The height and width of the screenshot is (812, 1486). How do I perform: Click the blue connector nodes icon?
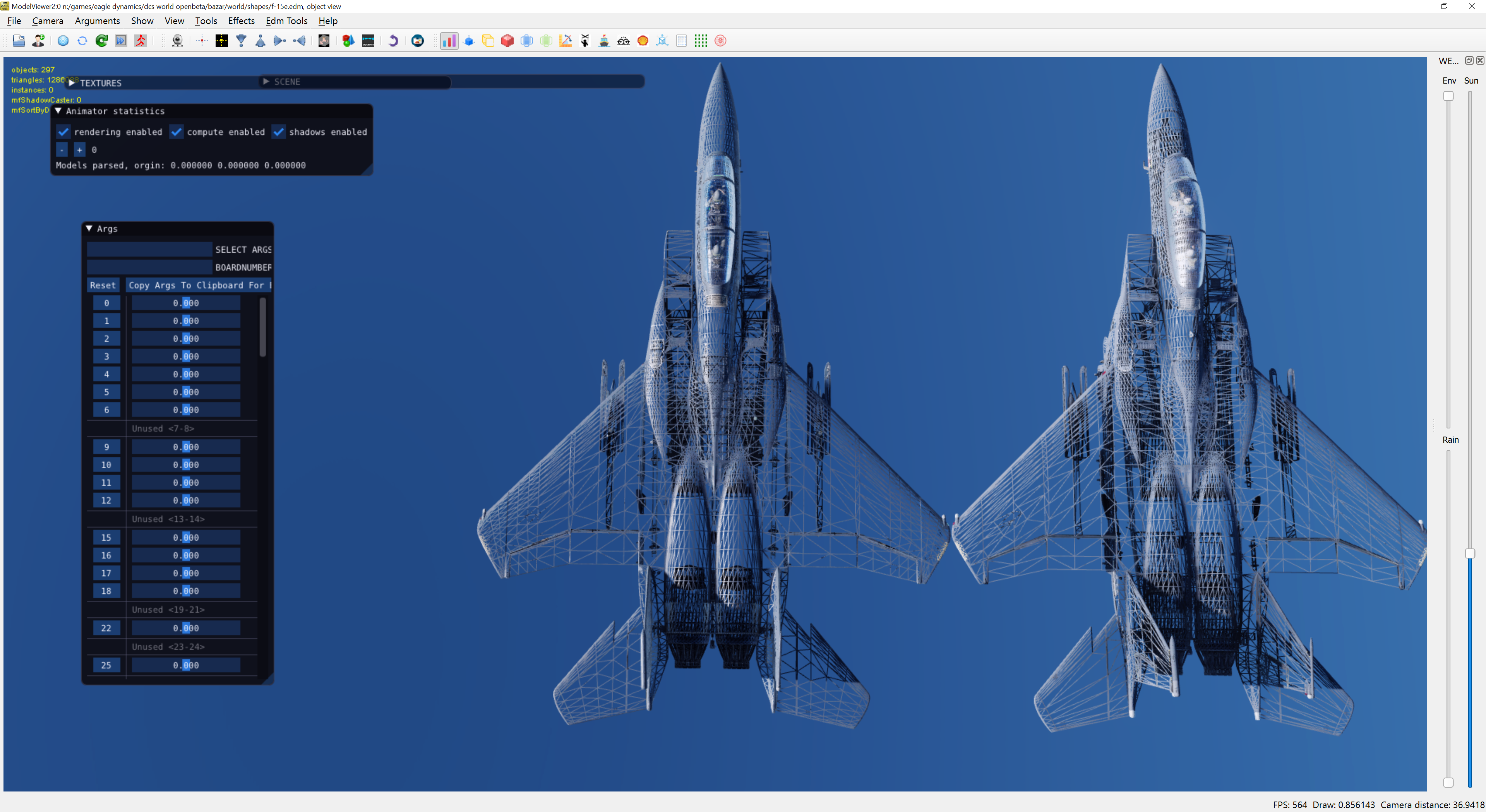[x=662, y=41]
